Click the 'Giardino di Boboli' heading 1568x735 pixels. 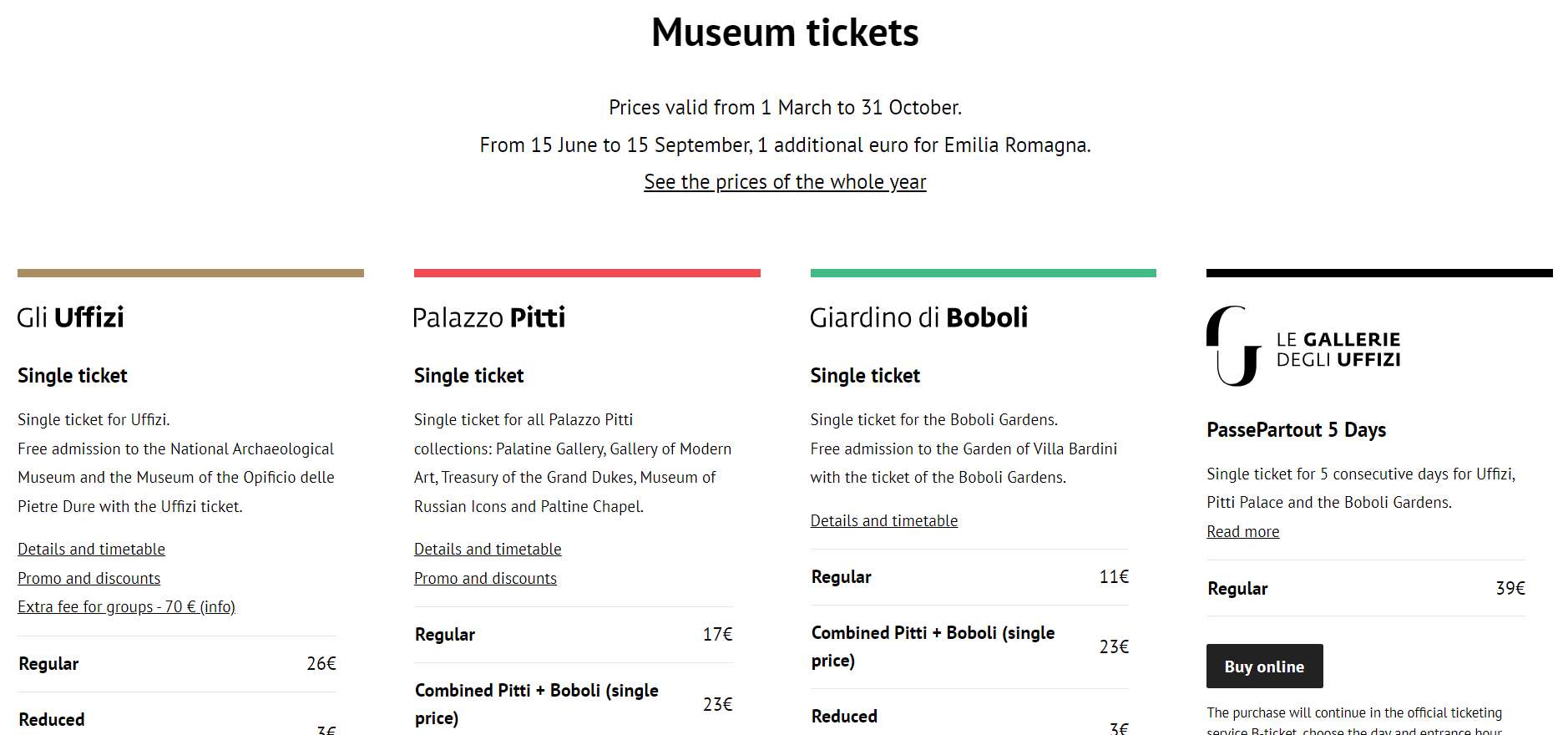point(918,317)
